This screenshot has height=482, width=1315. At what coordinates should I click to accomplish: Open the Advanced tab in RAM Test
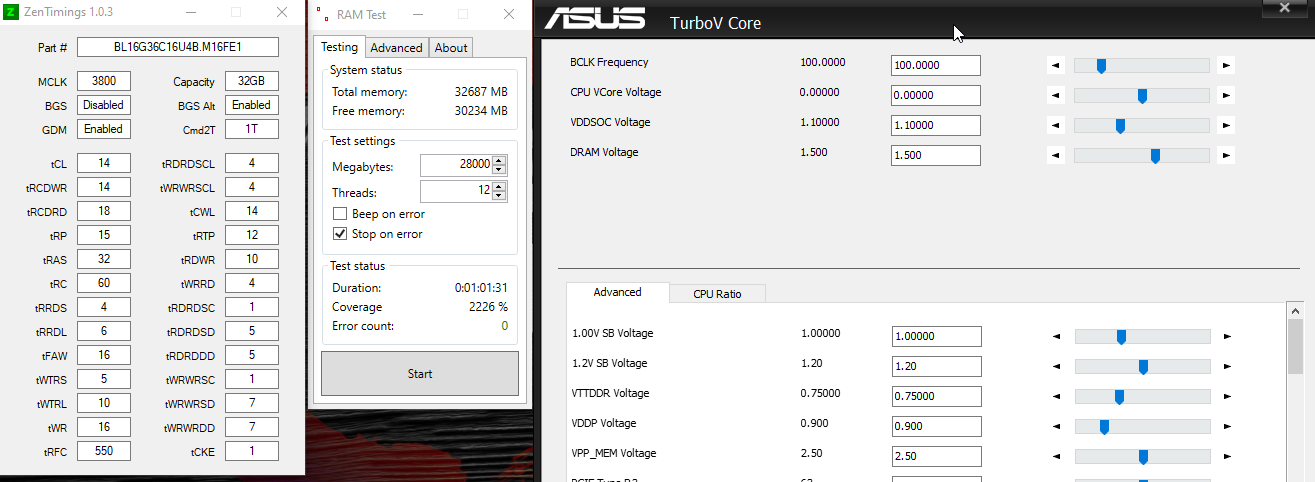tap(397, 47)
